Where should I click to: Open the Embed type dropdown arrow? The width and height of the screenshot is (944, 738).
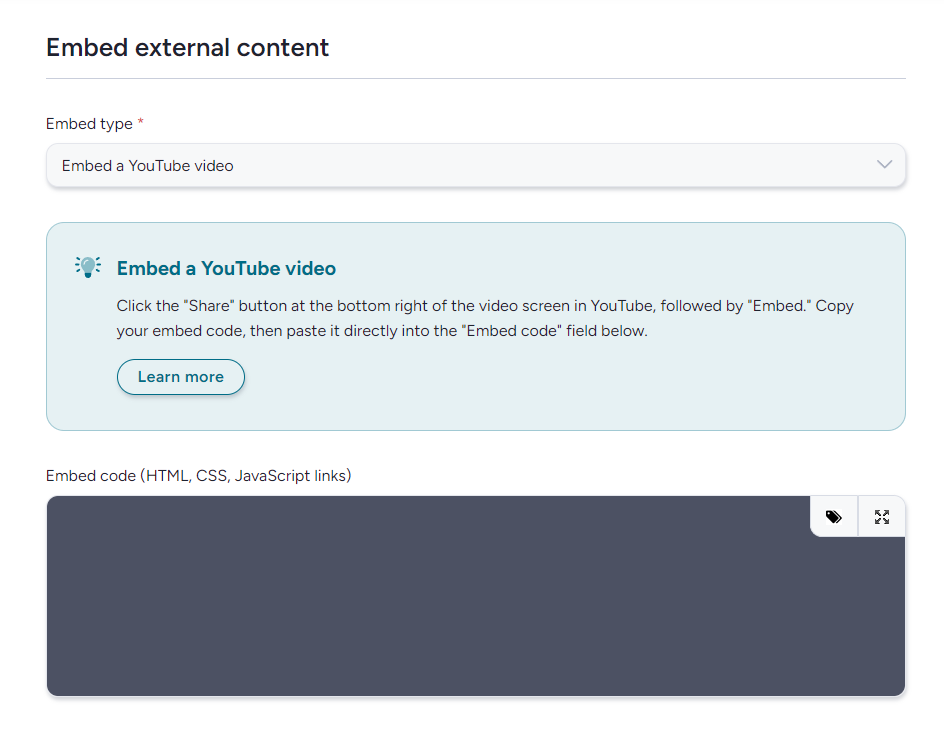point(884,165)
